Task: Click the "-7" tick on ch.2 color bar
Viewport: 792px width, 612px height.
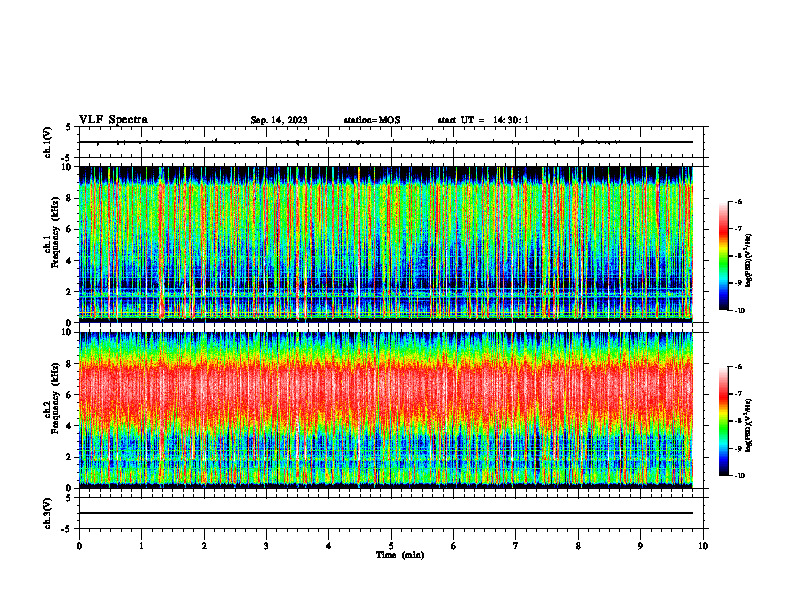Action: point(739,394)
